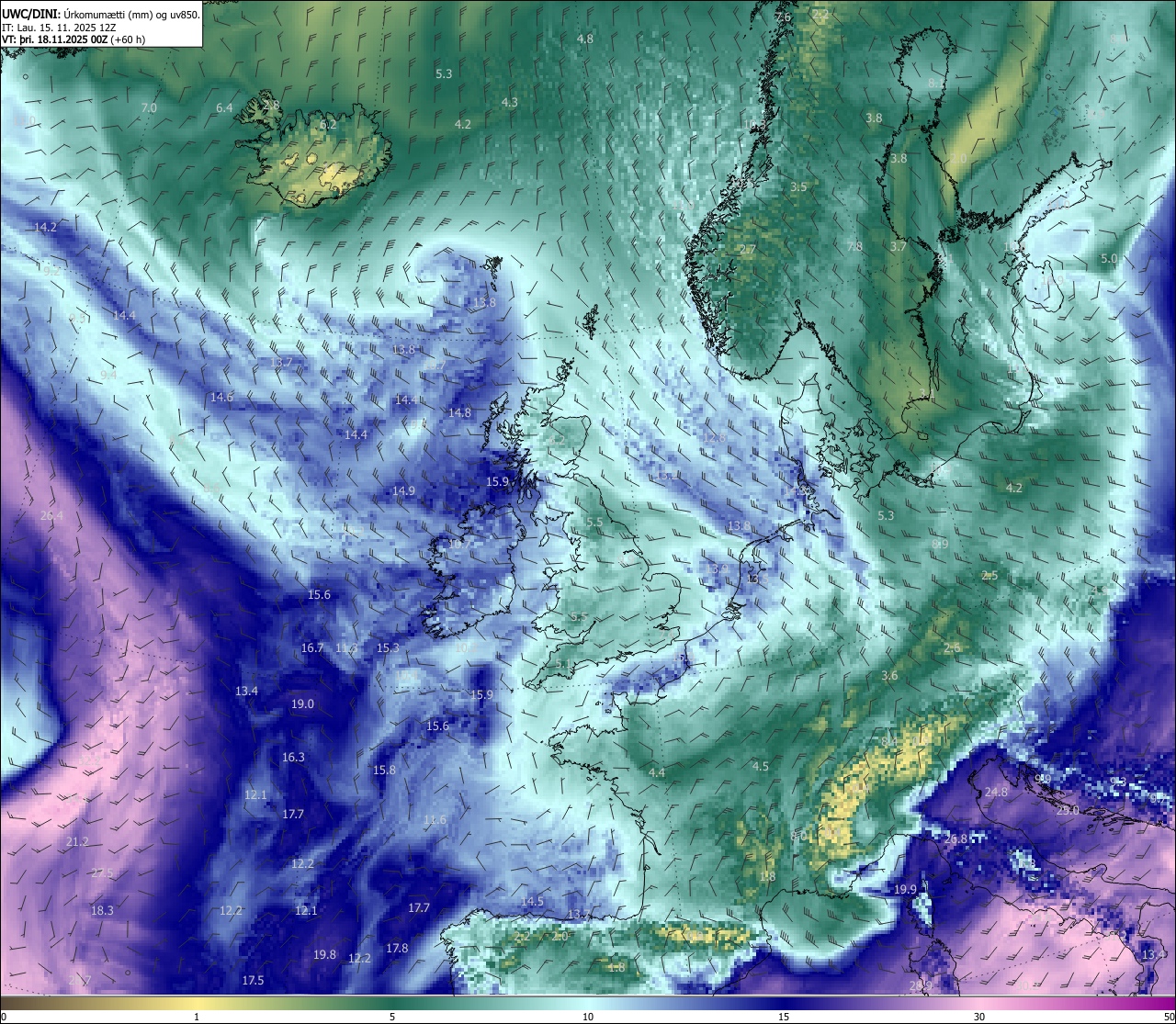1176x1024 pixels.
Task: Click the 3.5 value over Norway
Action: click(x=798, y=187)
